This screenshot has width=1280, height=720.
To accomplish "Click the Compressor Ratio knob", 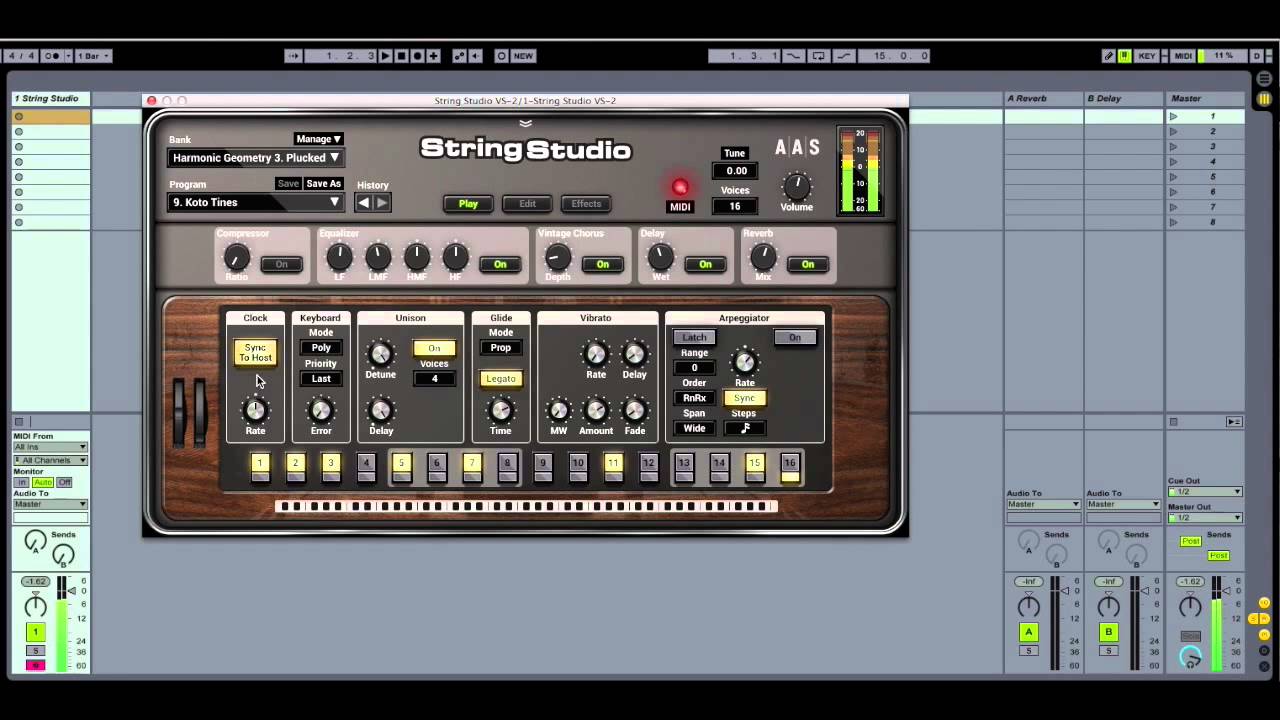I will click(x=236, y=257).
